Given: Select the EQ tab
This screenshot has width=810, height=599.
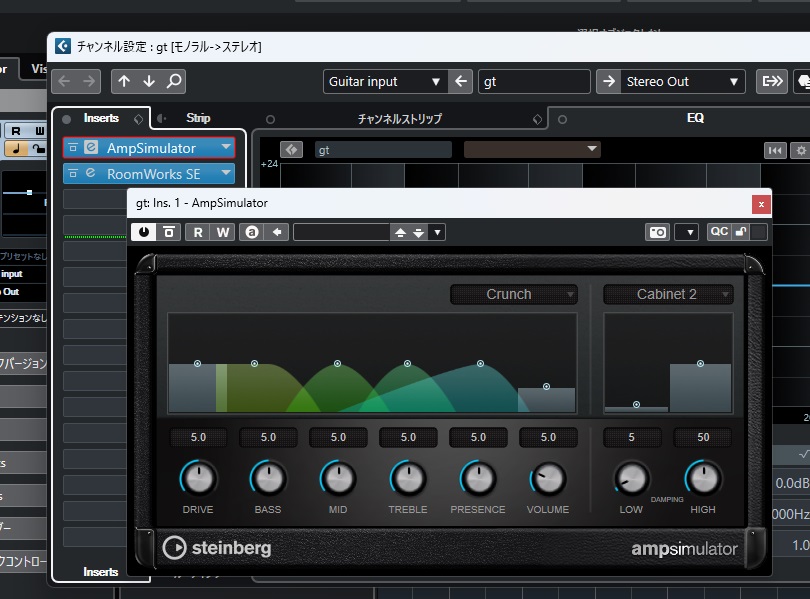Looking at the screenshot, I should tap(695, 118).
